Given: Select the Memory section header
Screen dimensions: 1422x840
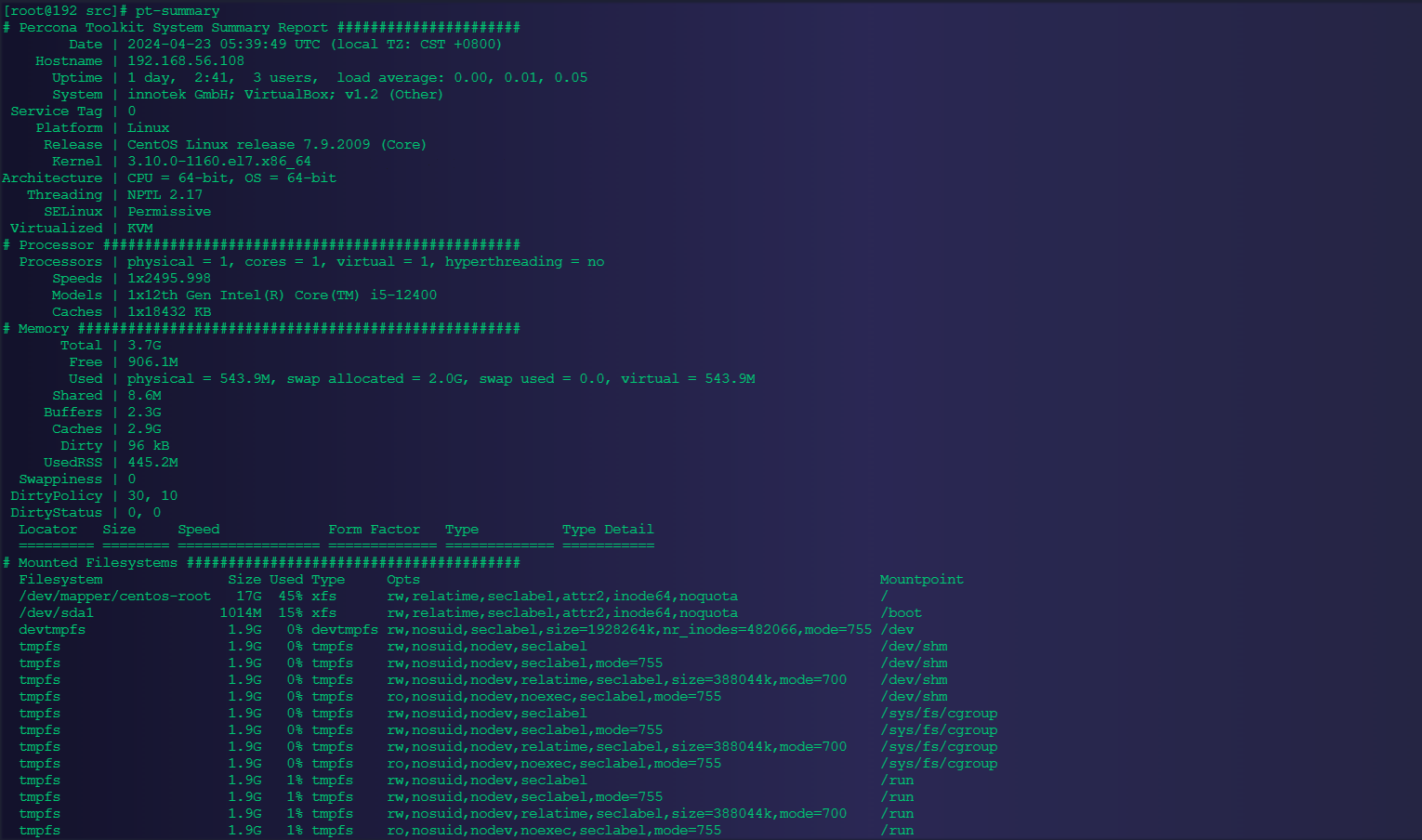Looking at the screenshot, I should [x=43, y=328].
